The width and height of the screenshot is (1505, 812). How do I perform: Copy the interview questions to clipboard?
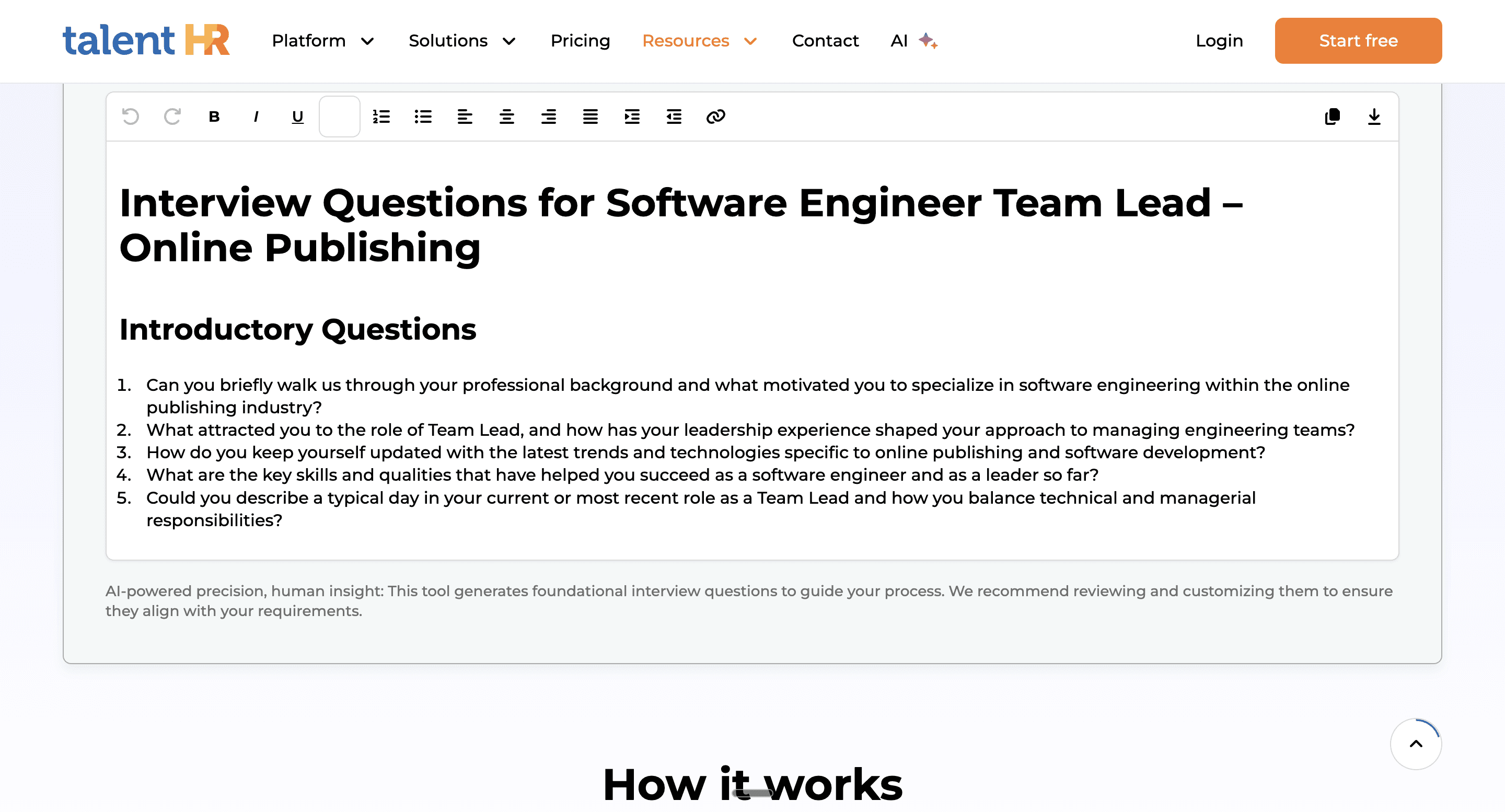click(x=1333, y=116)
